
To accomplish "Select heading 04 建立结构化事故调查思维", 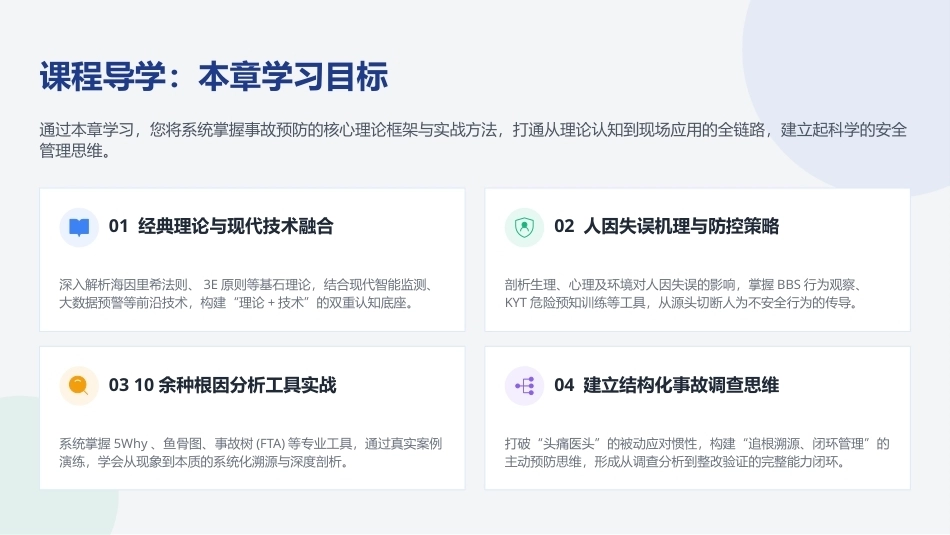I will tap(666, 385).
